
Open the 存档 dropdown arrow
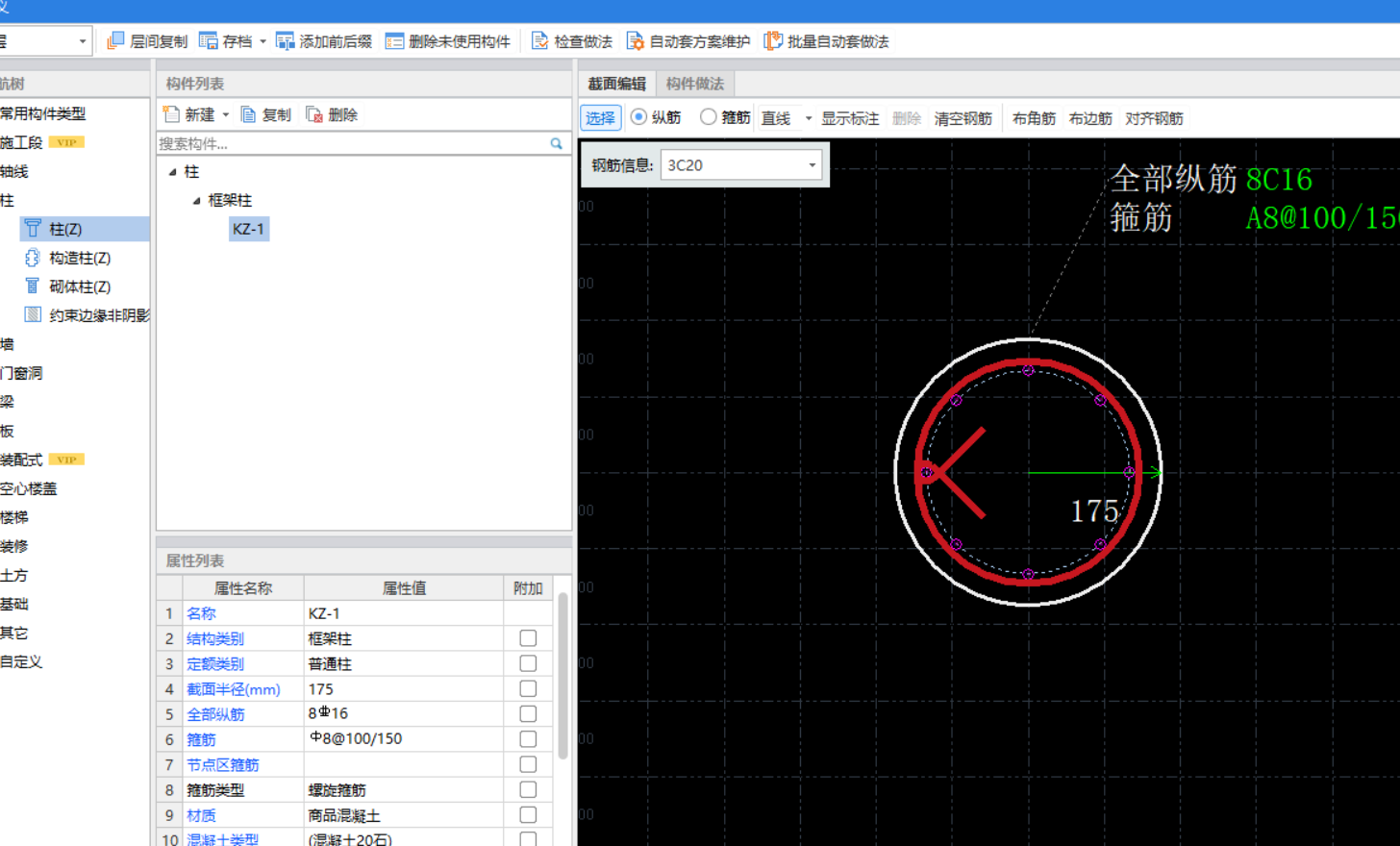point(262,41)
